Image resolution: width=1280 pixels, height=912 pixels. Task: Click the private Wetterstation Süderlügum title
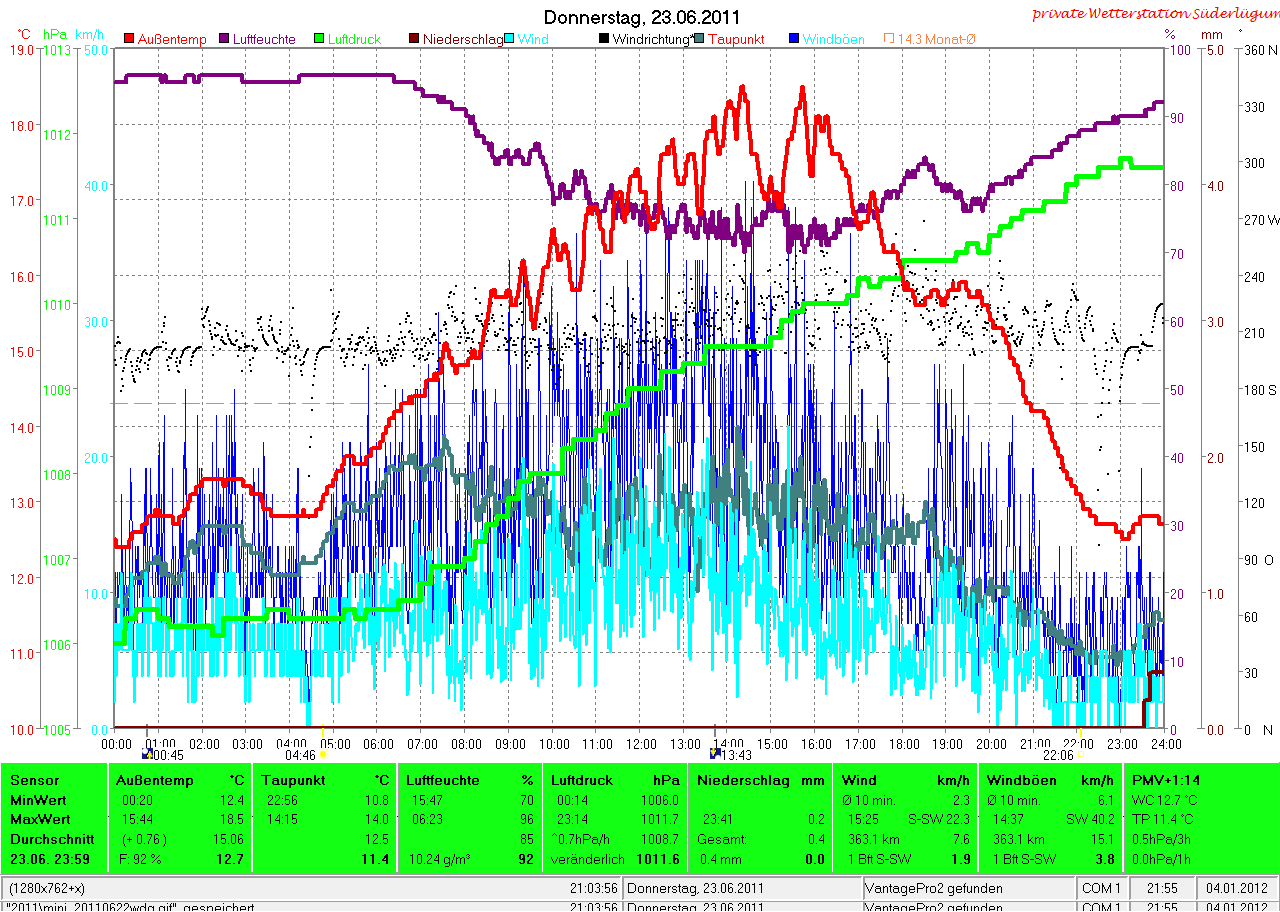pyautogui.click(x=1154, y=13)
